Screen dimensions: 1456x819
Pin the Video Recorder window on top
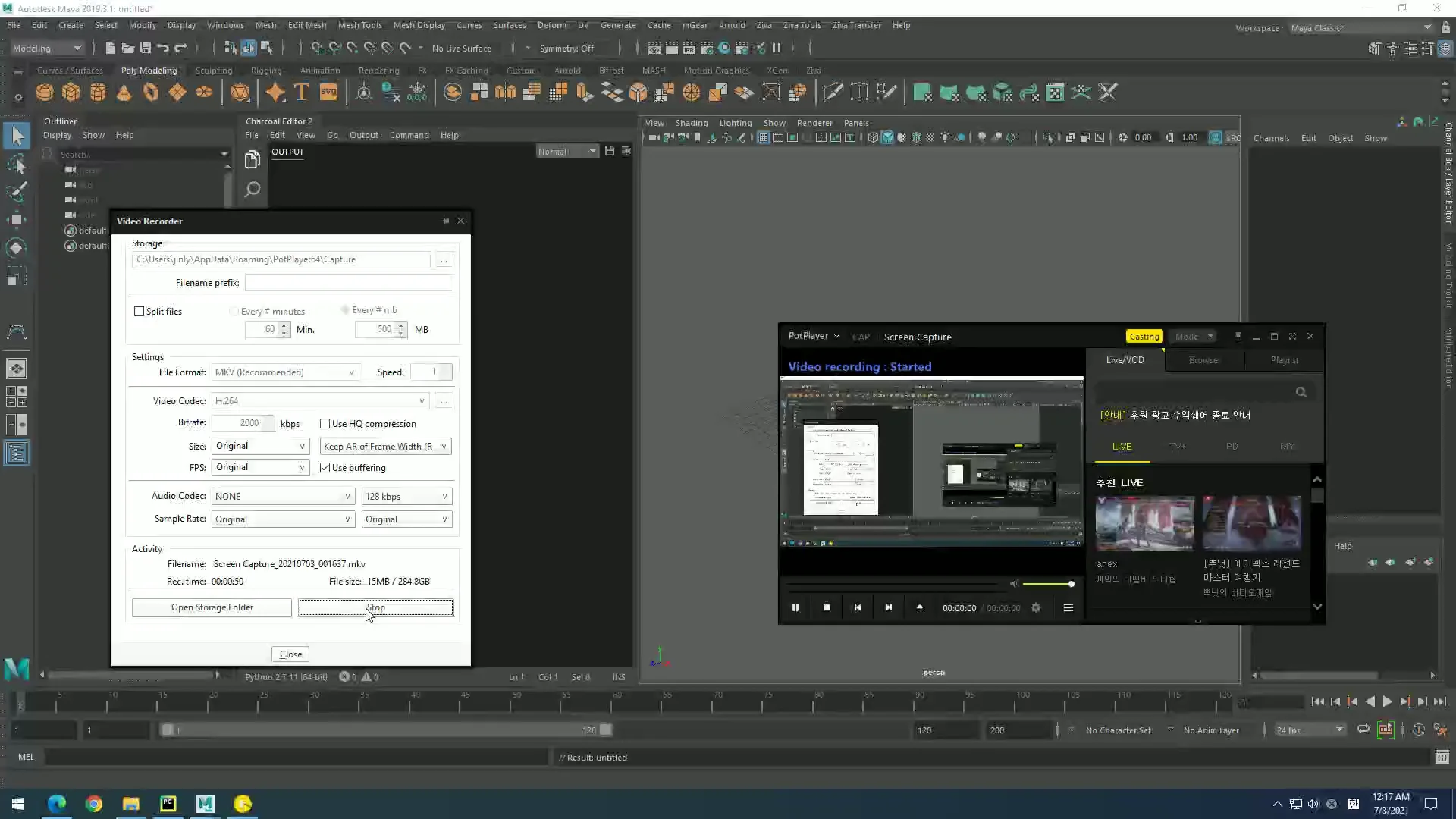pyautogui.click(x=445, y=221)
